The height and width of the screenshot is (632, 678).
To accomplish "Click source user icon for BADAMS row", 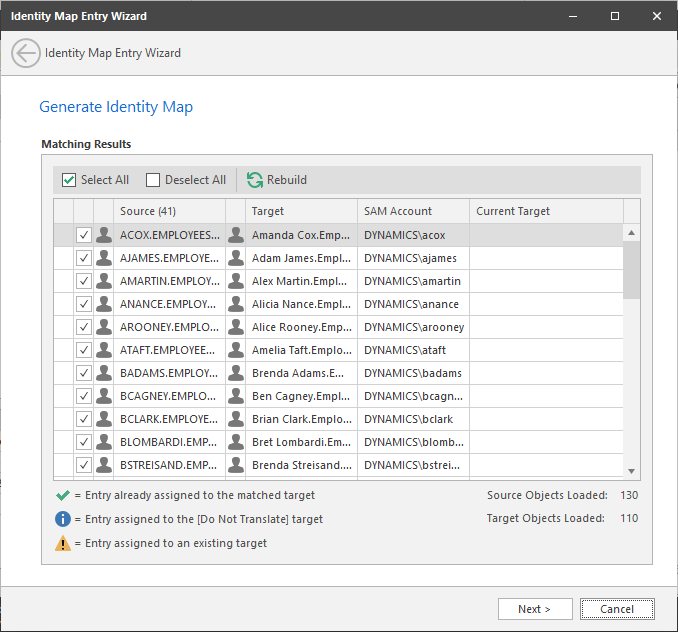I will [x=103, y=373].
